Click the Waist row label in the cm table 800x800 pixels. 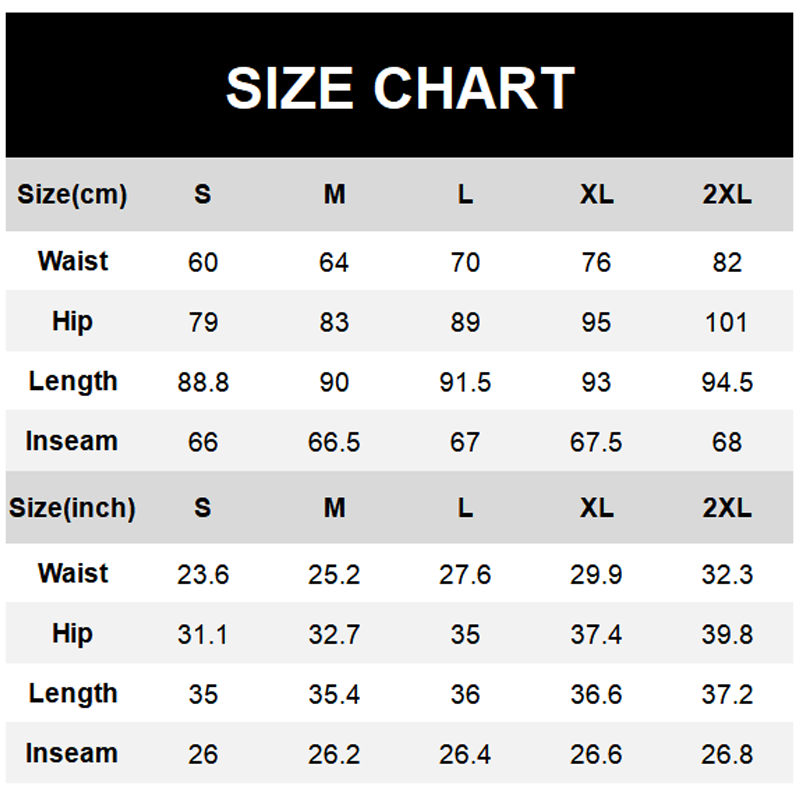[x=72, y=261]
